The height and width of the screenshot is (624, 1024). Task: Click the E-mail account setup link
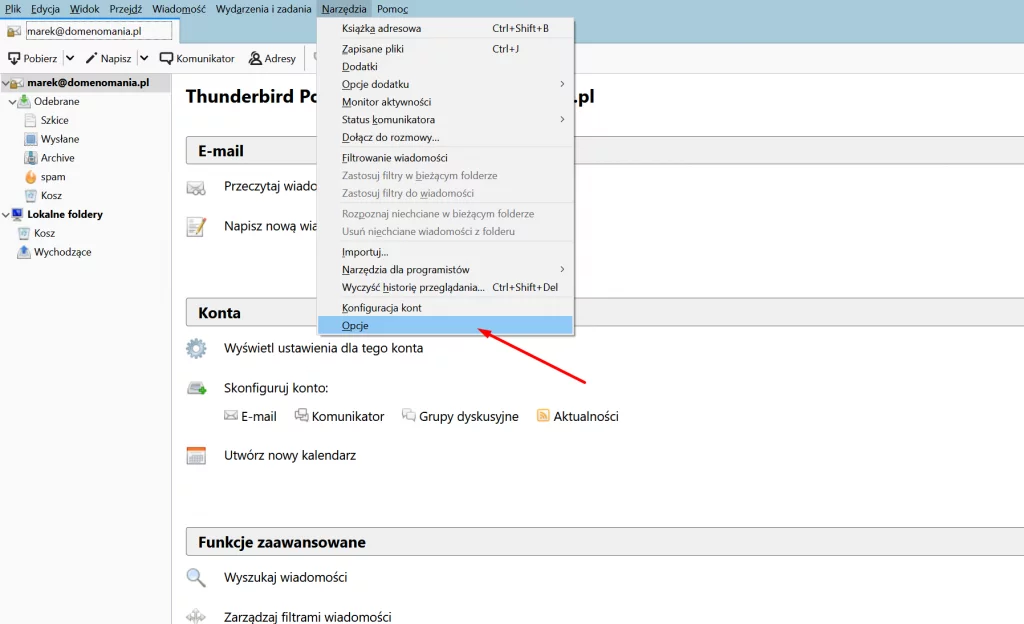[250, 416]
